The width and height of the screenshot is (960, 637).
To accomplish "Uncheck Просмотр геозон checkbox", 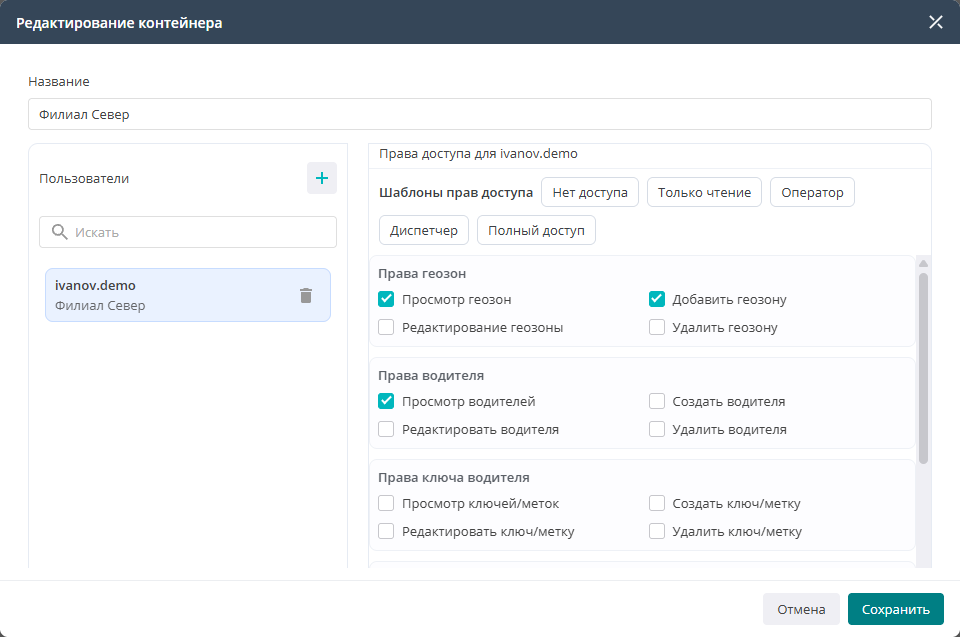I will click(386, 299).
